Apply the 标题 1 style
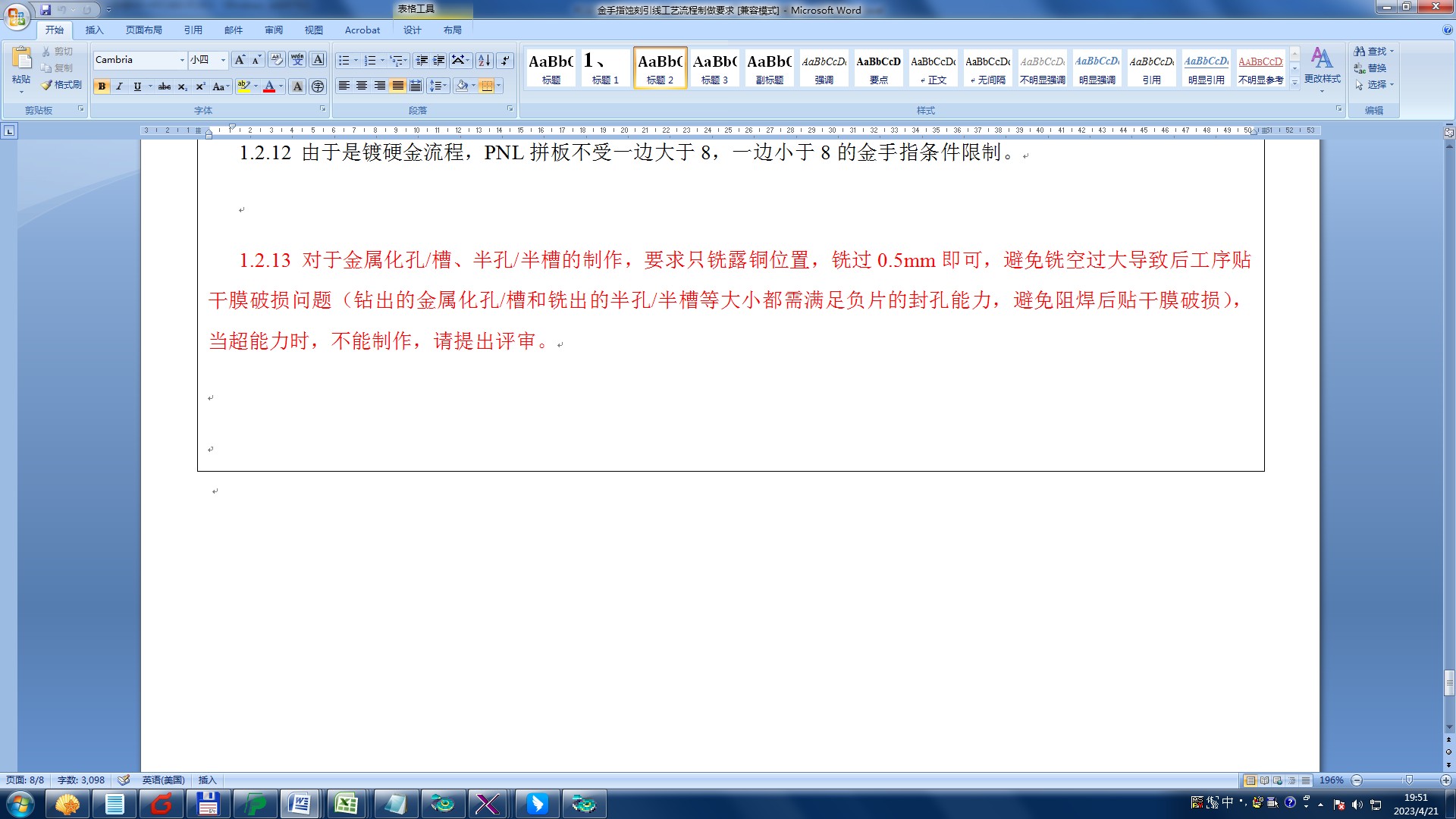This screenshot has height=819, width=1456. [606, 68]
